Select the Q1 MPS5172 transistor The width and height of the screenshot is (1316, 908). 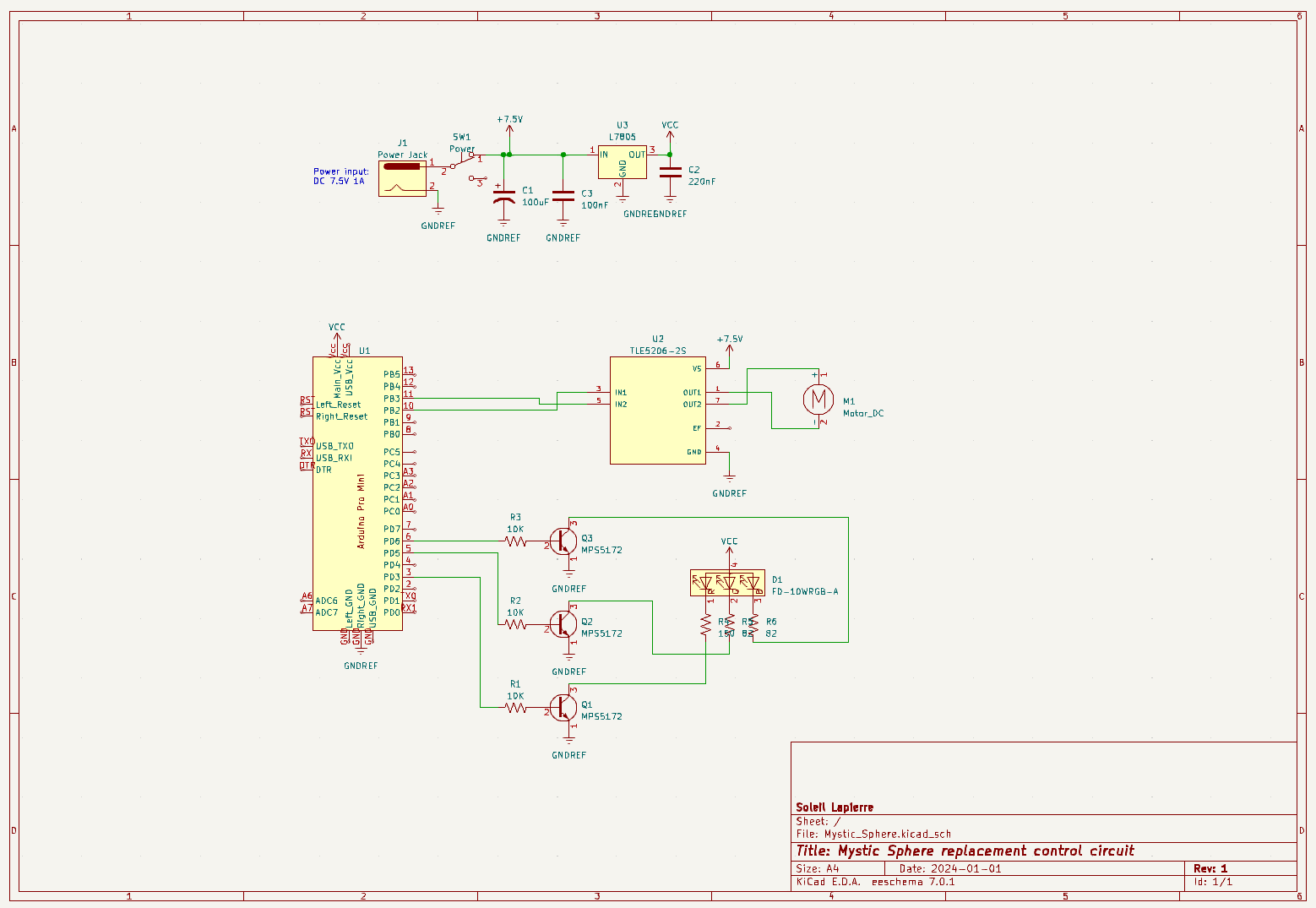click(563, 708)
